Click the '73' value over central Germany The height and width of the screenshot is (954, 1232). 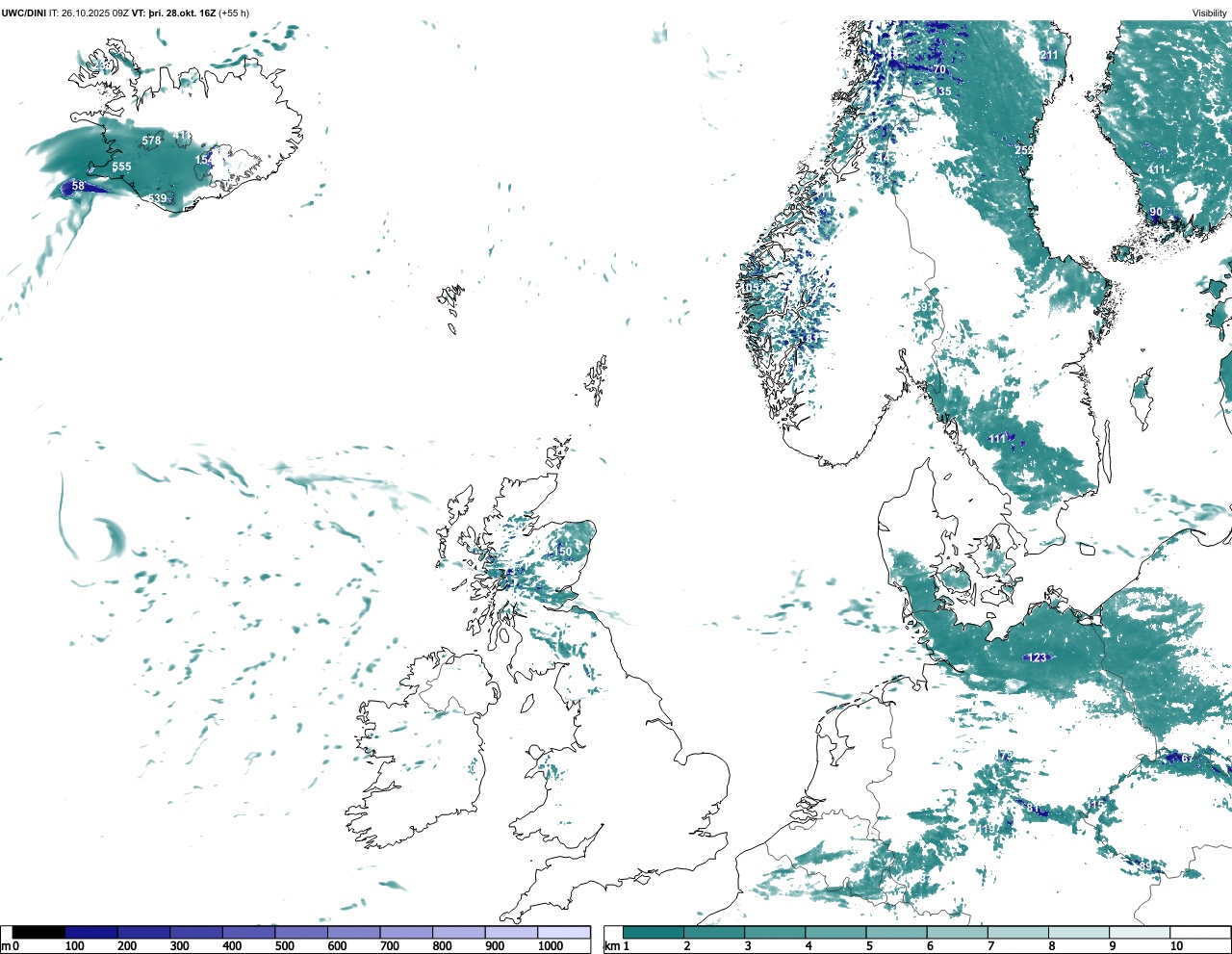pyautogui.click(x=1006, y=756)
